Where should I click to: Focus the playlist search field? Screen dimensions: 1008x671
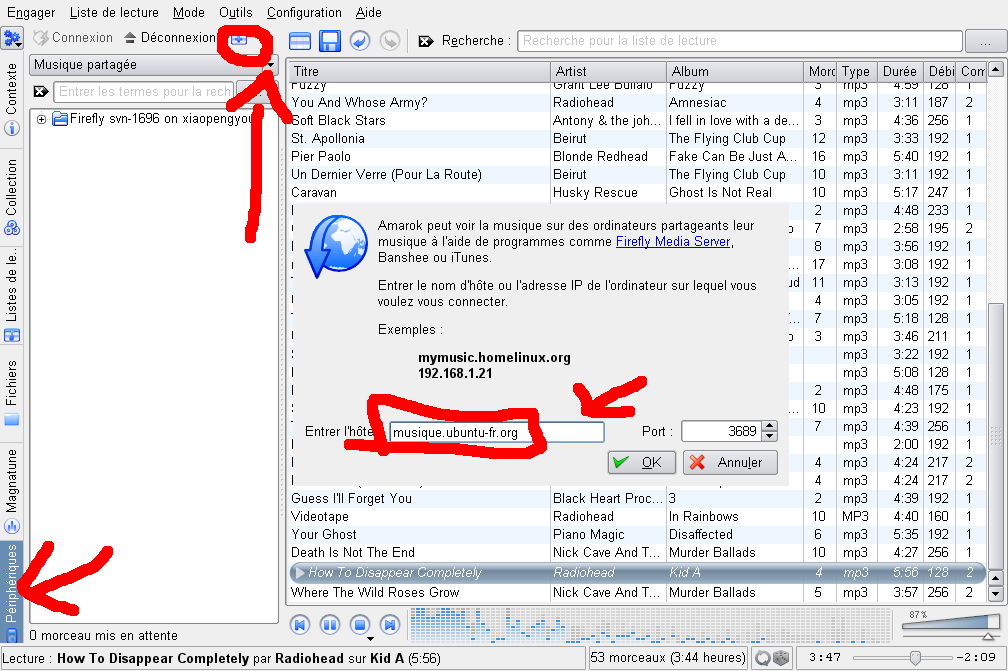point(739,40)
